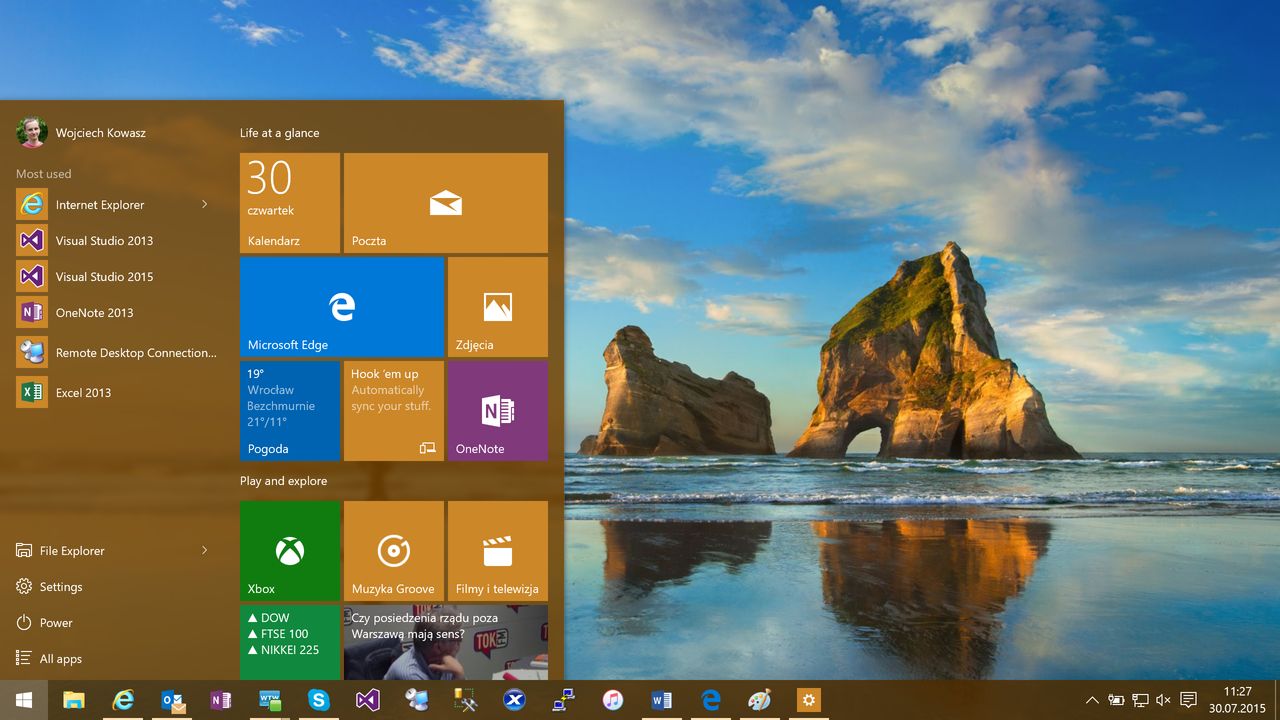Screen dimensions: 1280x720
Task: Expand File Explorer jump list arrow
Action: (x=204, y=550)
